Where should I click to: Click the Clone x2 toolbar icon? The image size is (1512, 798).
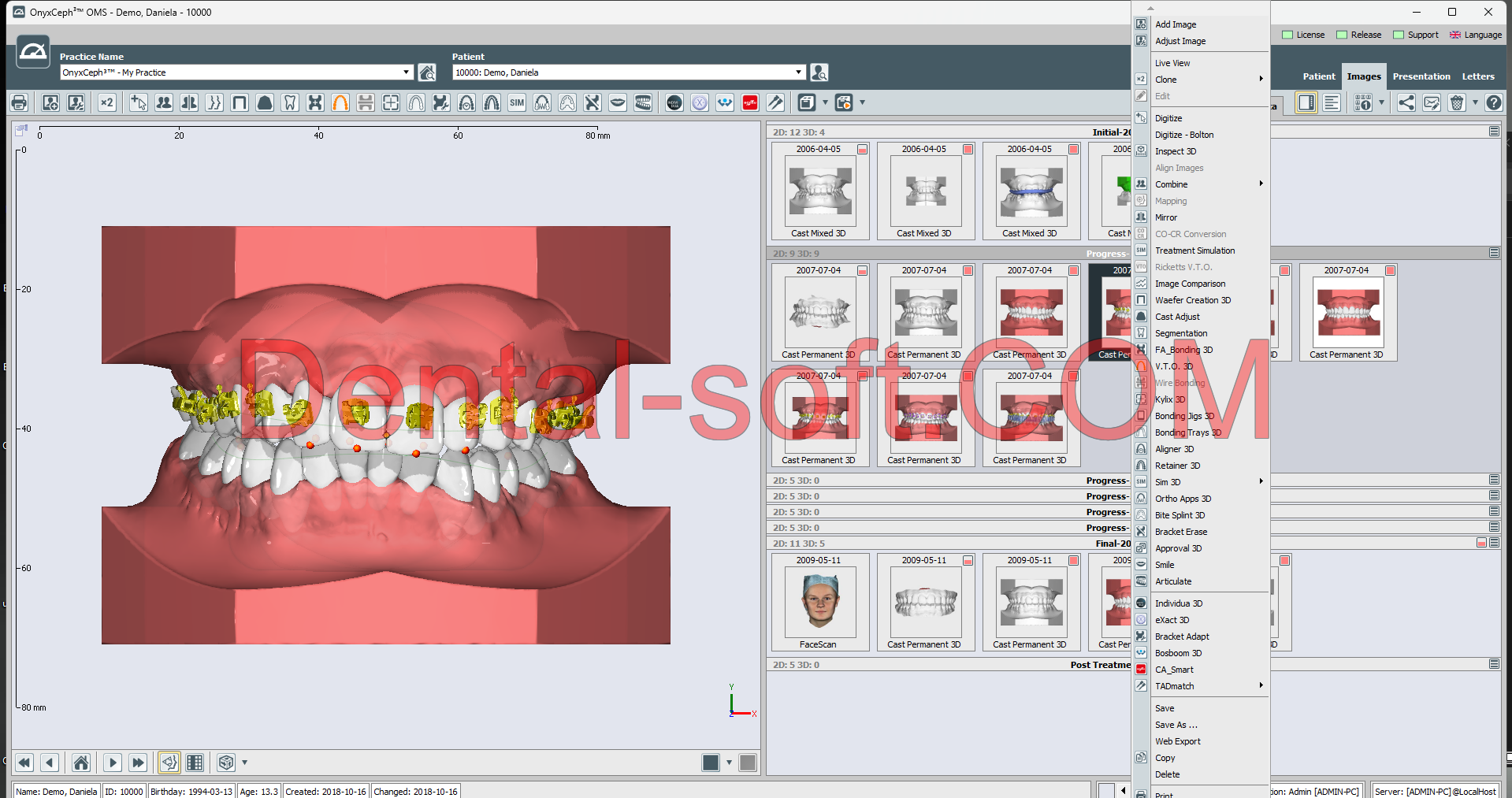(107, 102)
